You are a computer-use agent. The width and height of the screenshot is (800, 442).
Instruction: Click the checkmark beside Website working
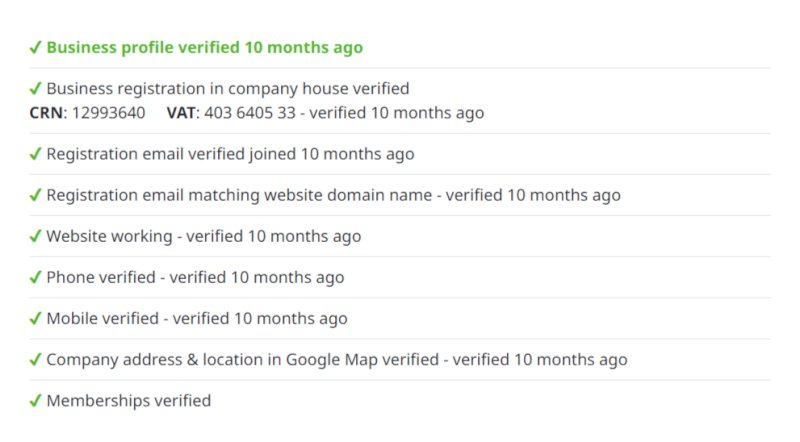pos(35,236)
